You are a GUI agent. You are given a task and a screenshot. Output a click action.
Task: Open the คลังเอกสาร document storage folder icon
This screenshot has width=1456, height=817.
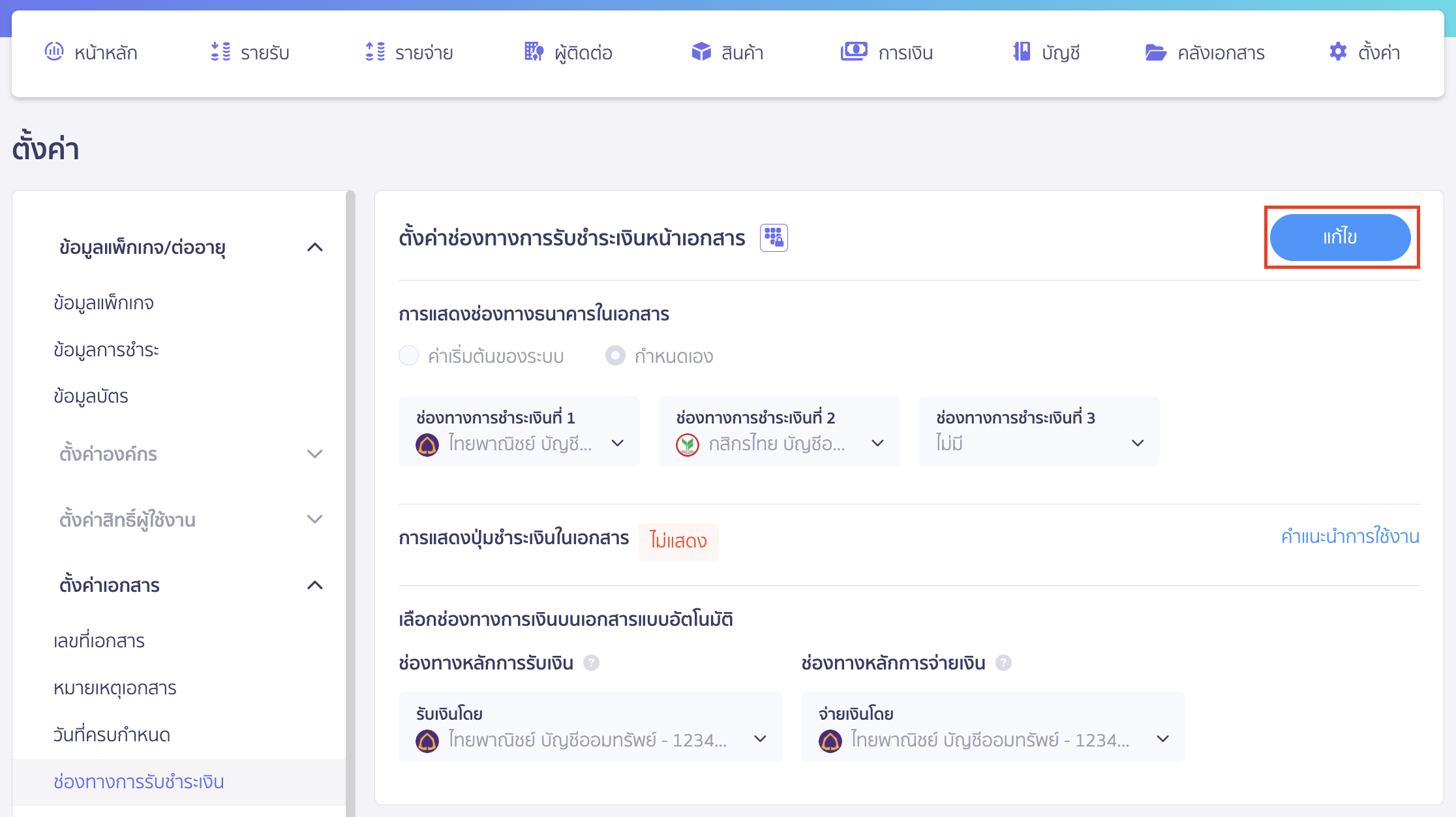(x=1156, y=52)
